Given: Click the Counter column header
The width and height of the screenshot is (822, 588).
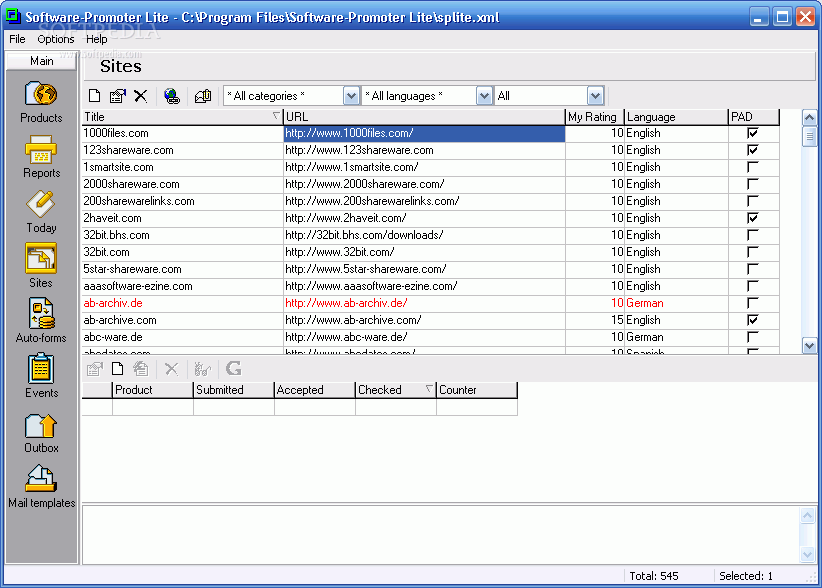Looking at the screenshot, I should pos(477,390).
